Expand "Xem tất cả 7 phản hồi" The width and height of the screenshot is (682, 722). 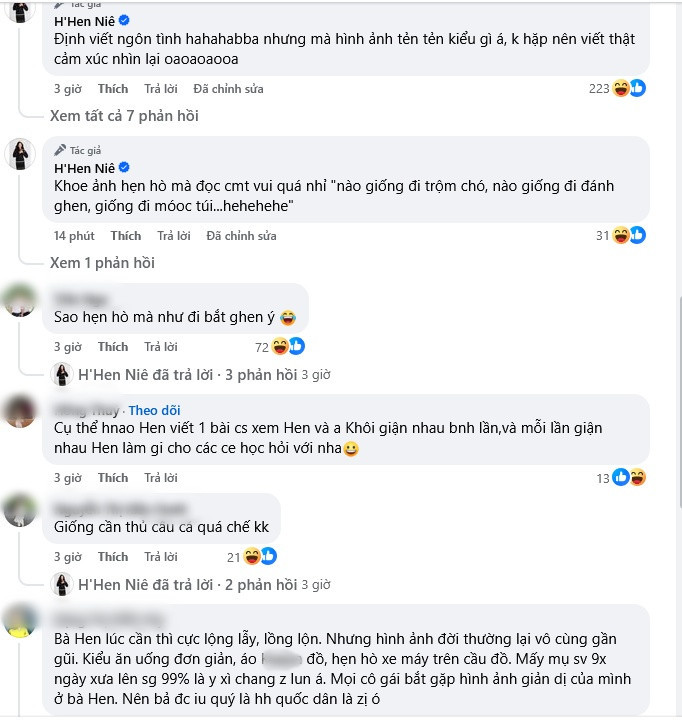click(124, 116)
